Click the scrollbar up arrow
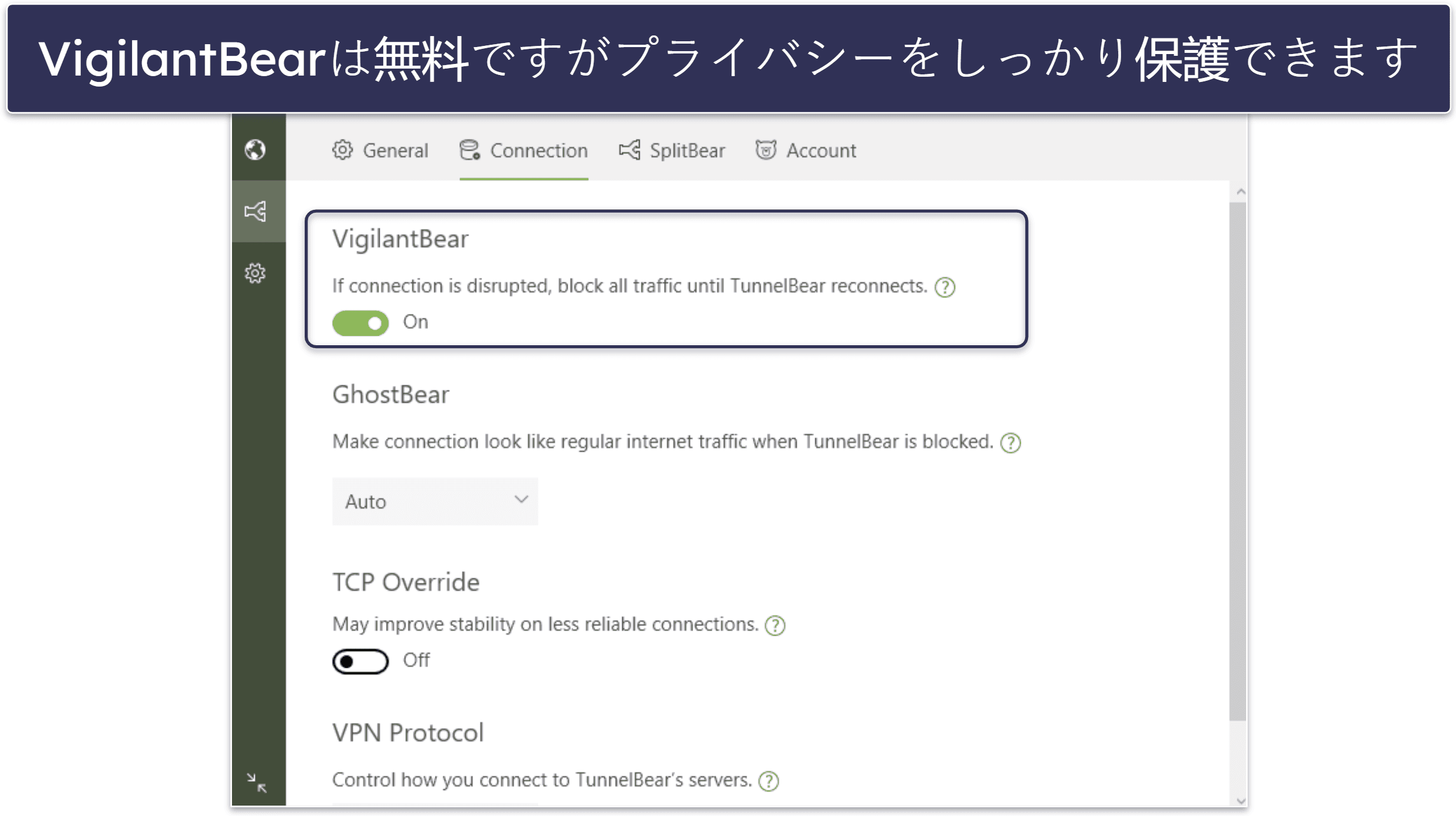Screen dimensions: 1456x816 click(x=1241, y=192)
